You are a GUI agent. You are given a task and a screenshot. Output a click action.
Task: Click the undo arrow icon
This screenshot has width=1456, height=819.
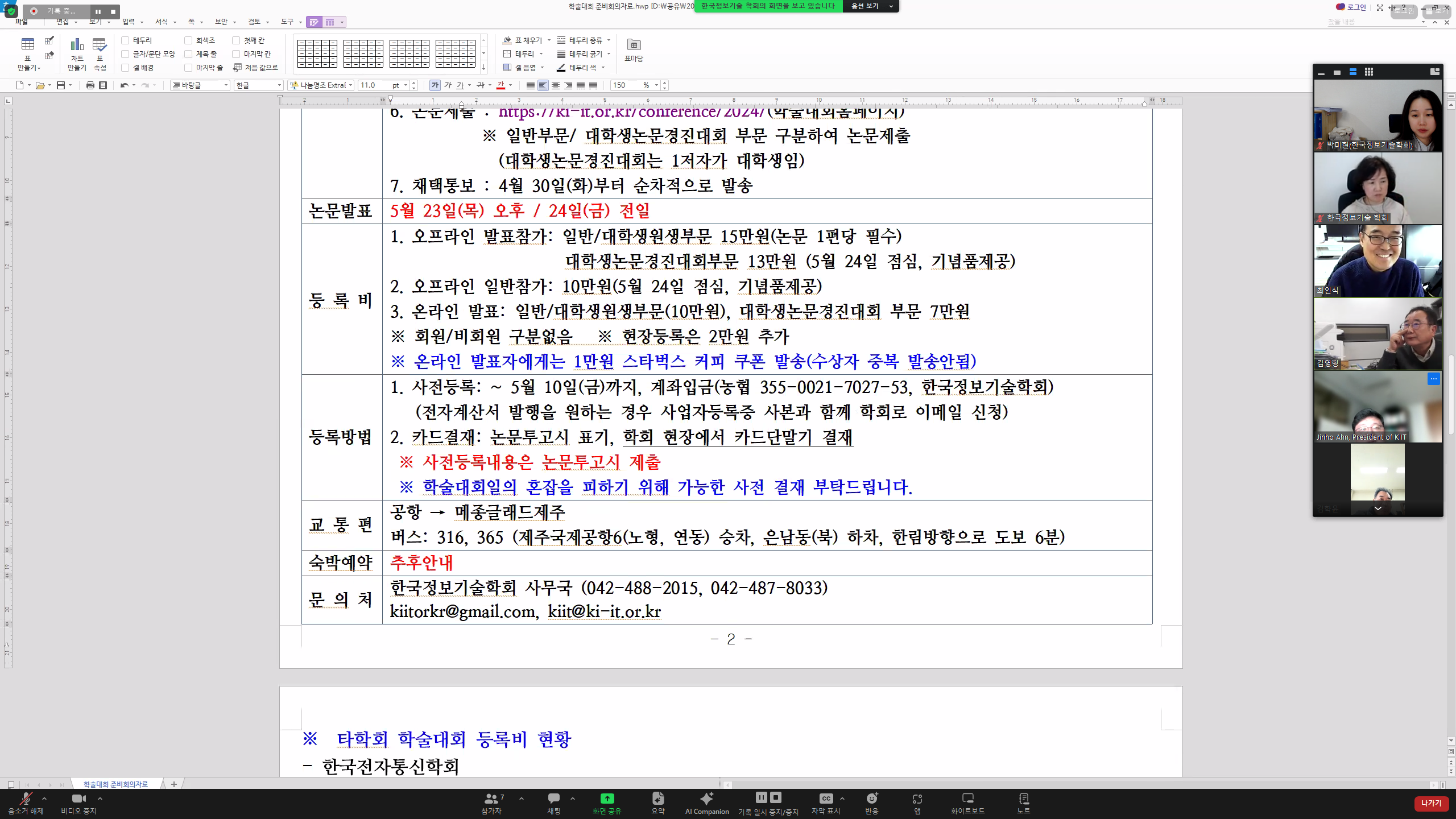(x=124, y=85)
